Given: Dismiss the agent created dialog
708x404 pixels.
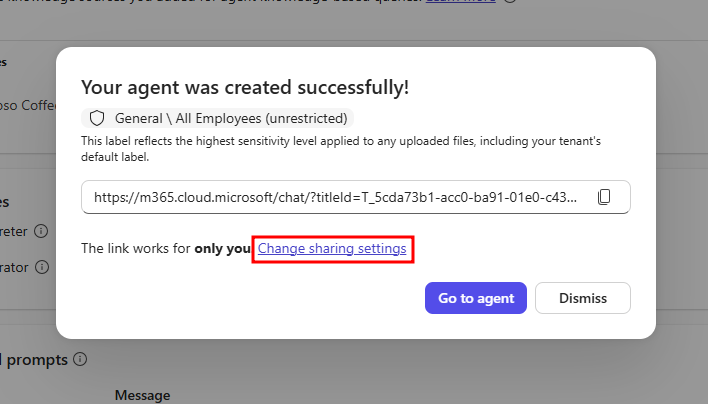Looking at the screenshot, I should click(x=583, y=298).
